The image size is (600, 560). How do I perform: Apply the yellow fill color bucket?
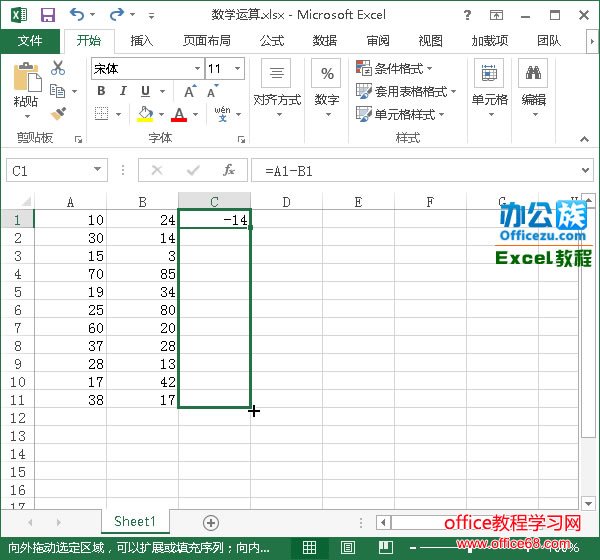145,114
